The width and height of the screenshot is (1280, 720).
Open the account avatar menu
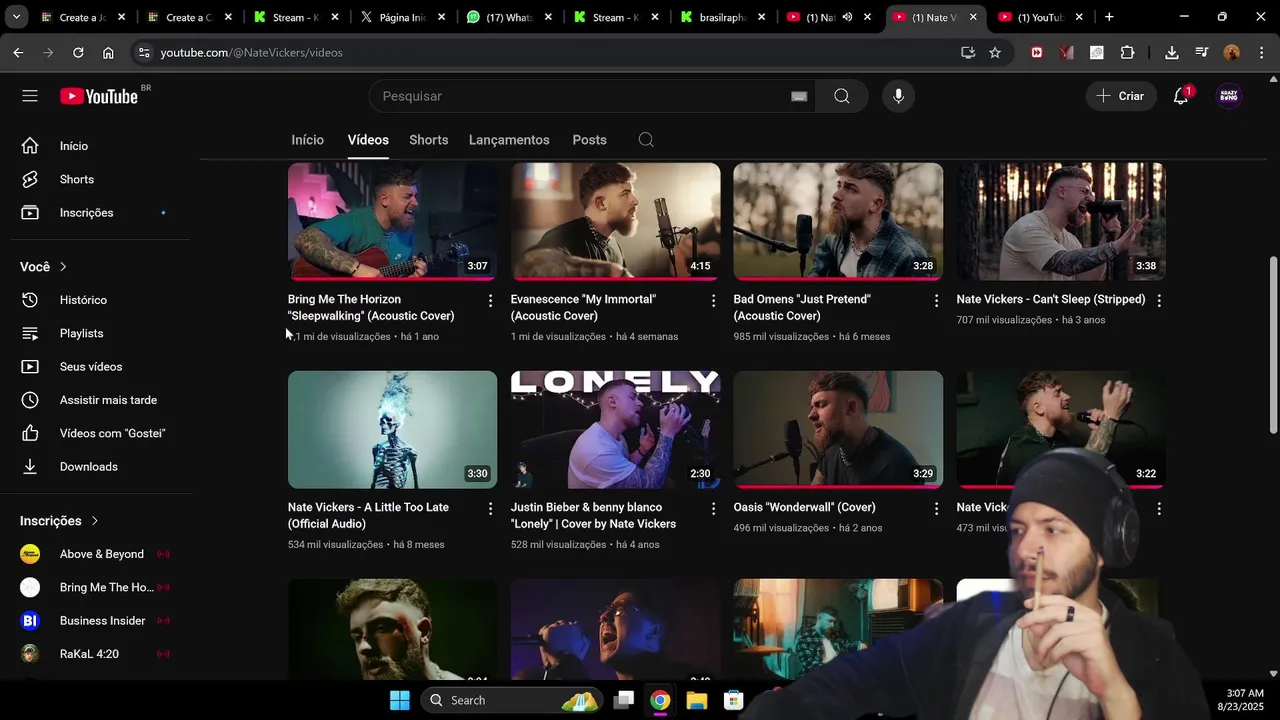(1229, 96)
